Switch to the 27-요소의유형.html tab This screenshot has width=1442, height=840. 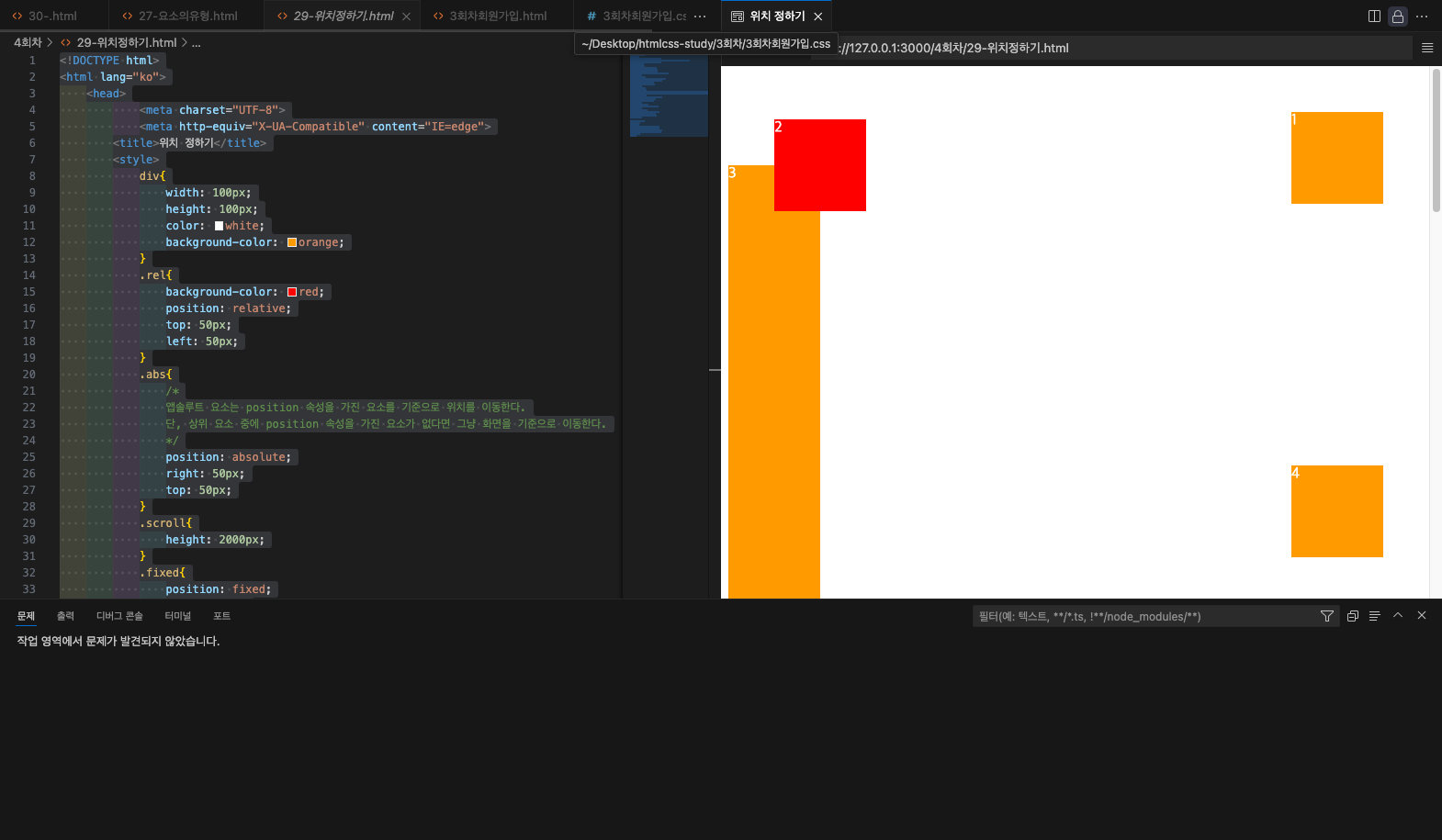188,17
